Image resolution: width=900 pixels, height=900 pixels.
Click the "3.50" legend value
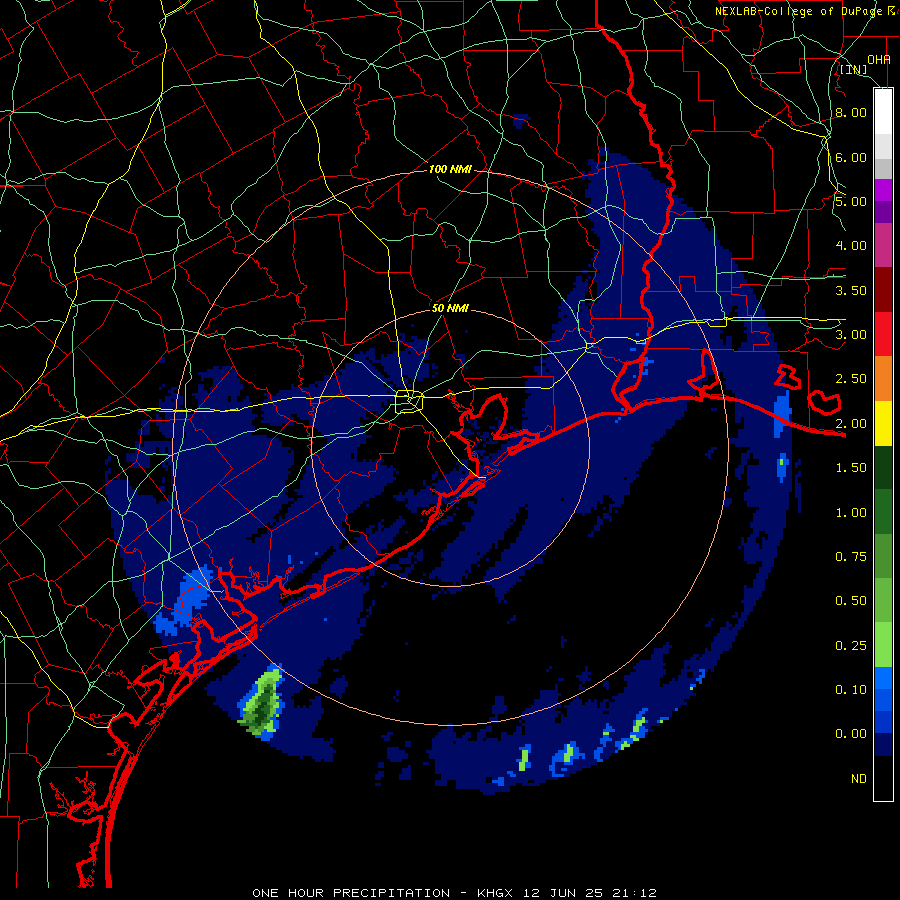pyautogui.click(x=851, y=290)
